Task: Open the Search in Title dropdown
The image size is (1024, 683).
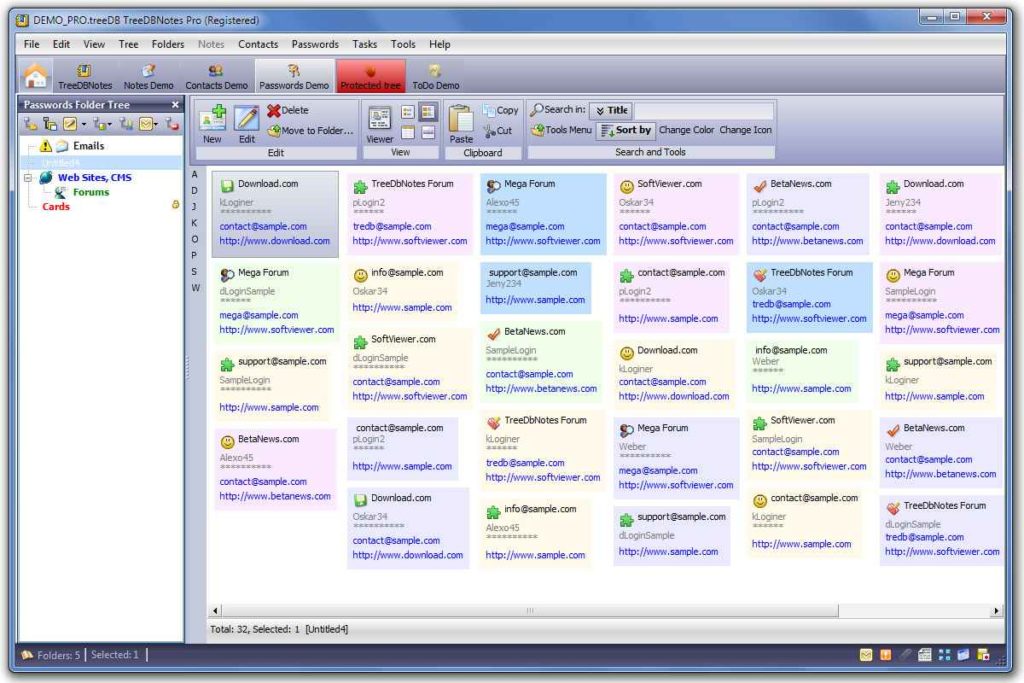Action: pyautogui.click(x=610, y=110)
